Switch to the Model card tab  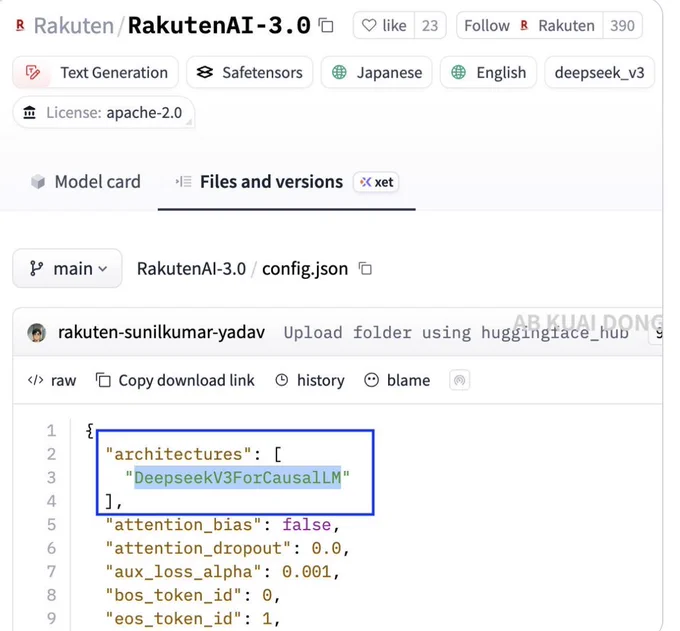click(x=86, y=182)
